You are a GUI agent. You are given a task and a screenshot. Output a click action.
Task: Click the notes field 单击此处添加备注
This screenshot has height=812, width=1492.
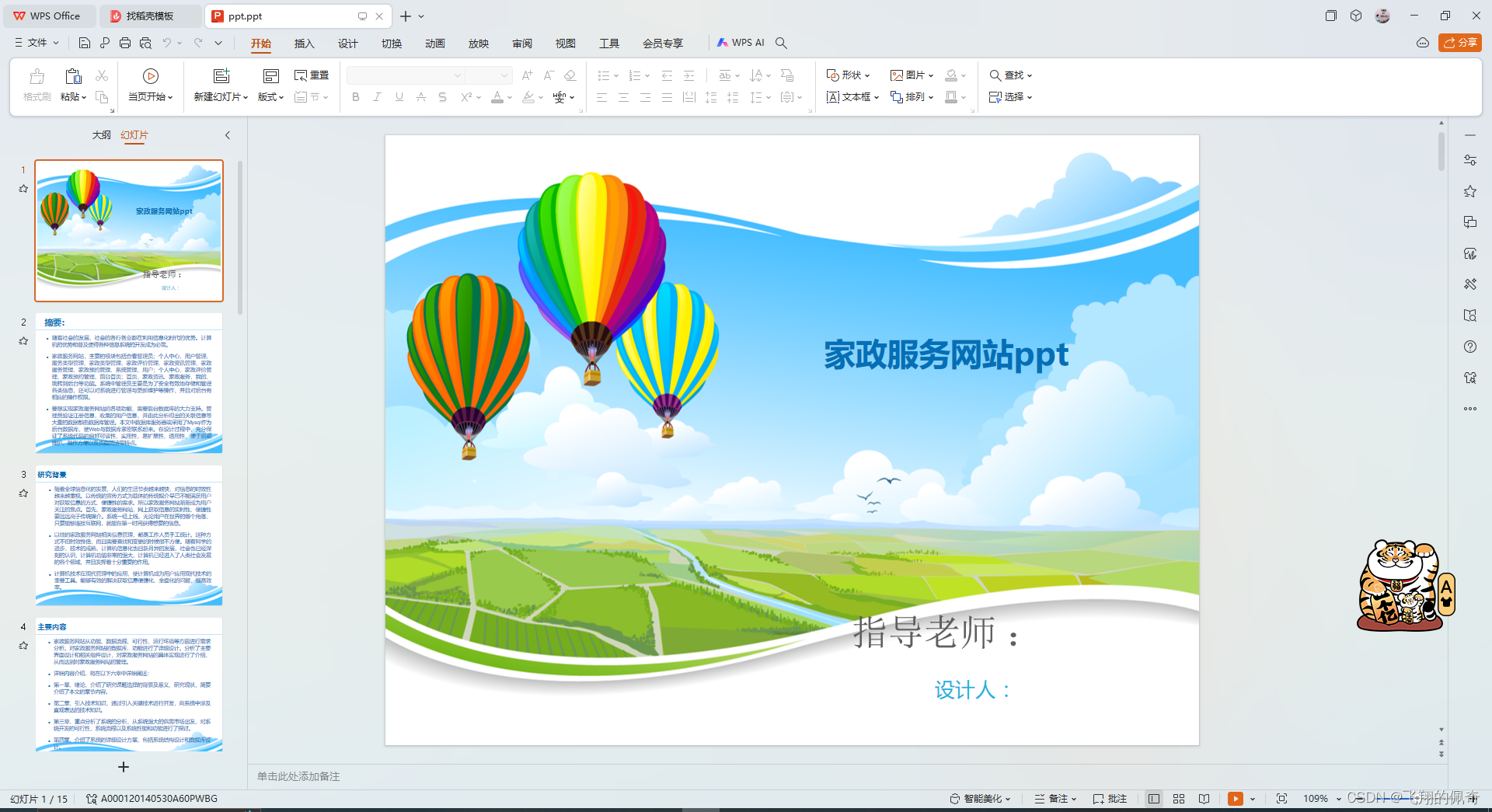(298, 776)
